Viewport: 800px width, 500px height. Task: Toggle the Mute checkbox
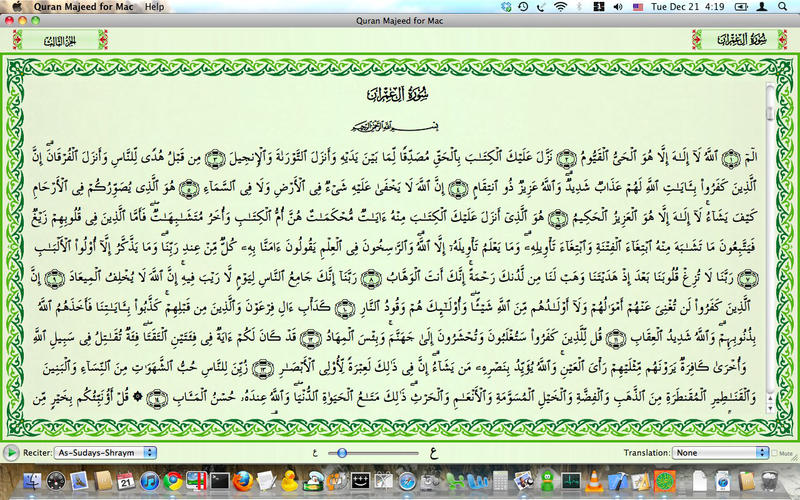[775, 453]
